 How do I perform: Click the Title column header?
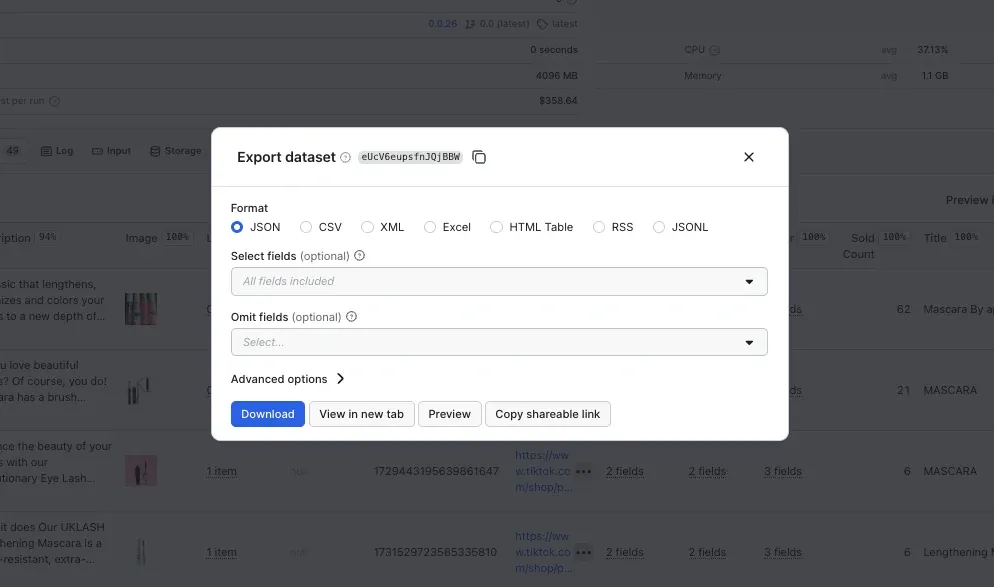[935, 238]
